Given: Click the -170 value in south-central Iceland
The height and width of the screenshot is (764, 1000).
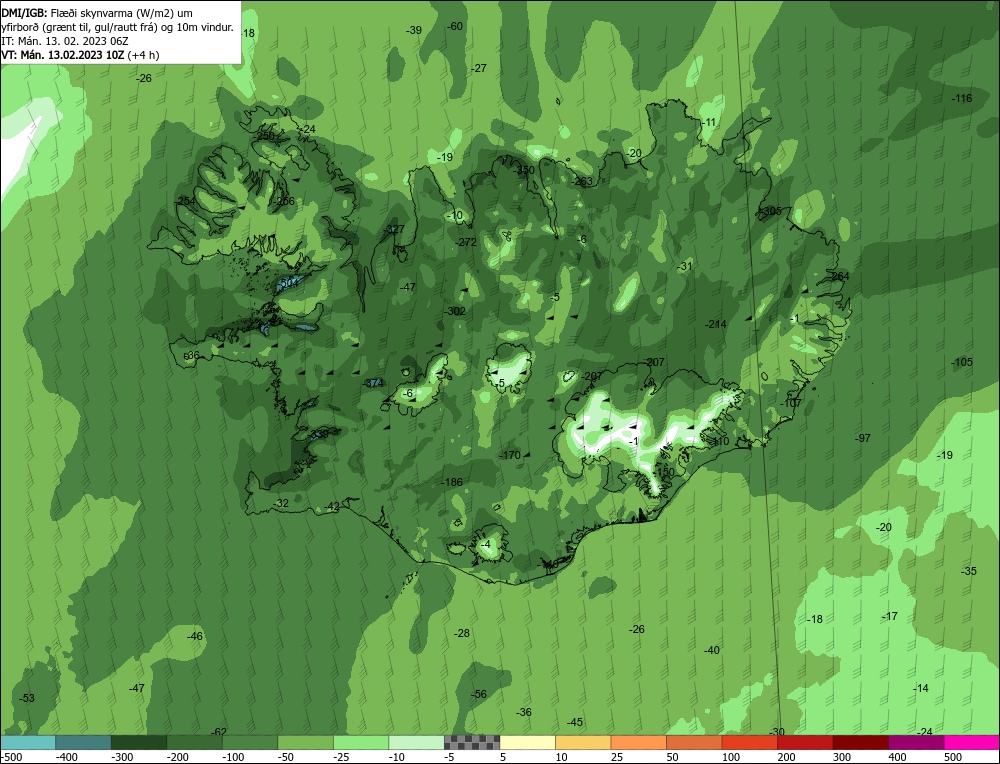Looking at the screenshot, I should coord(510,455).
